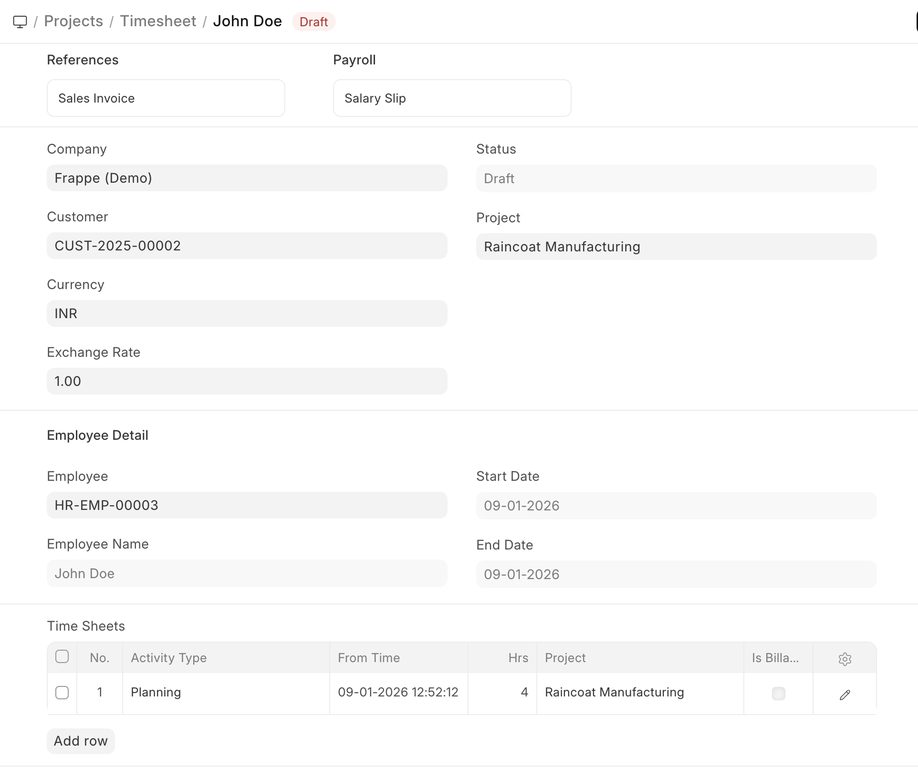Select the Employee HR-EMP-00003 field

click(x=246, y=505)
